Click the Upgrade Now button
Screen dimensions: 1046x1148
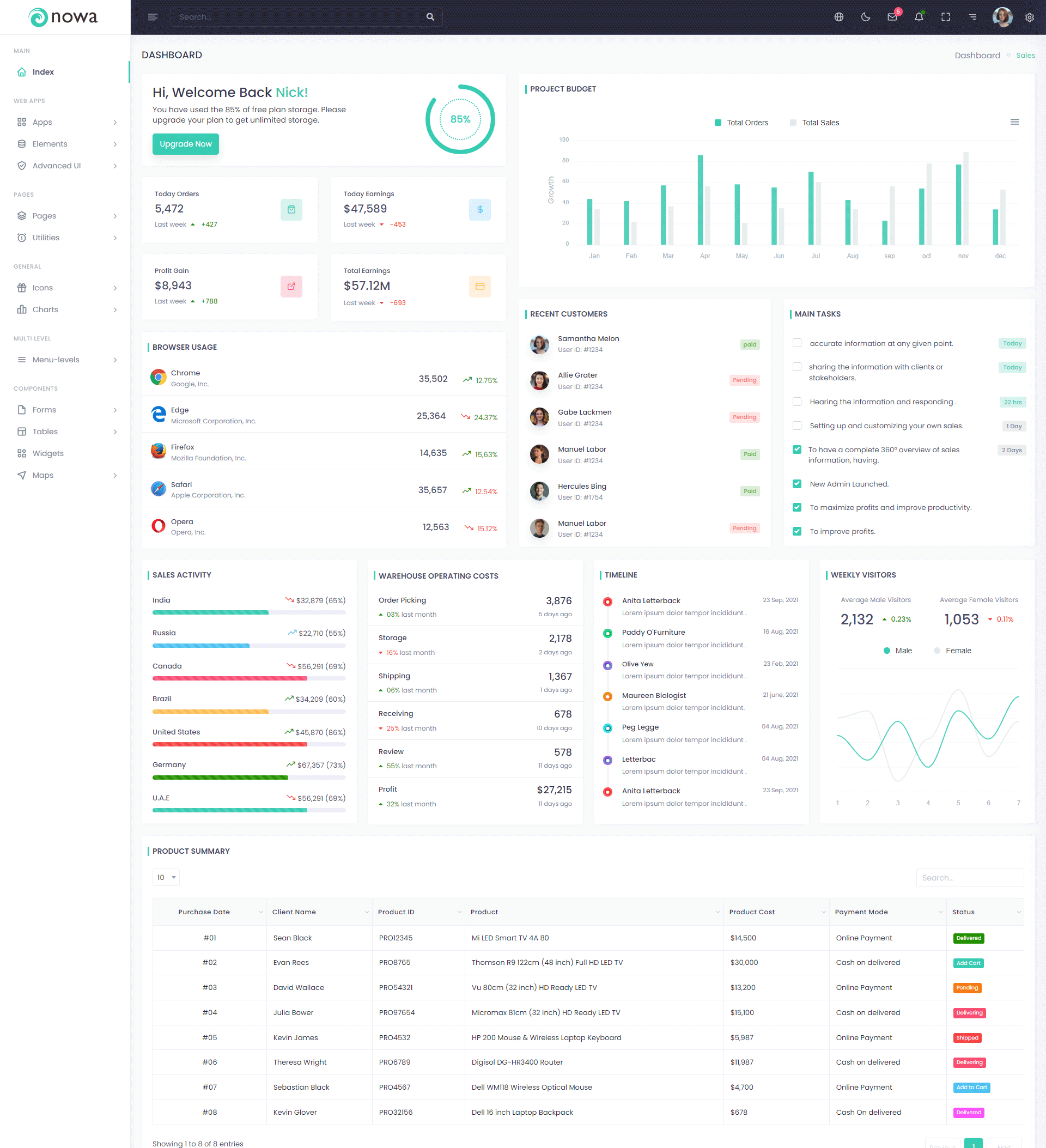pyautogui.click(x=185, y=144)
